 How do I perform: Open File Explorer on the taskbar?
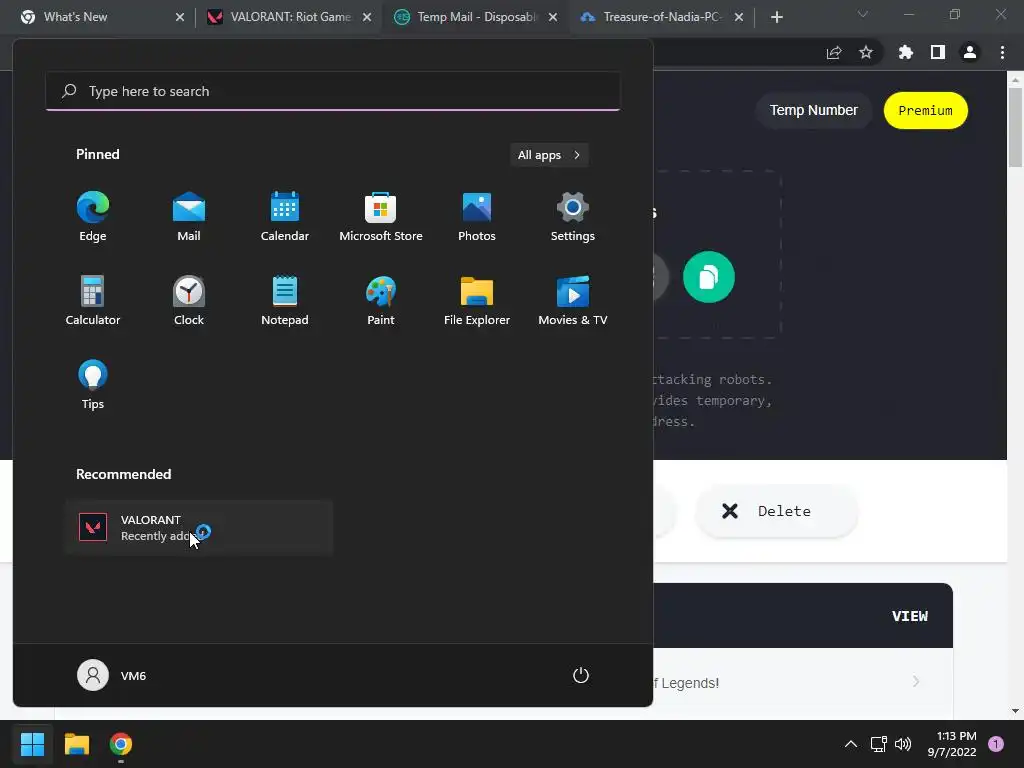(76, 744)
